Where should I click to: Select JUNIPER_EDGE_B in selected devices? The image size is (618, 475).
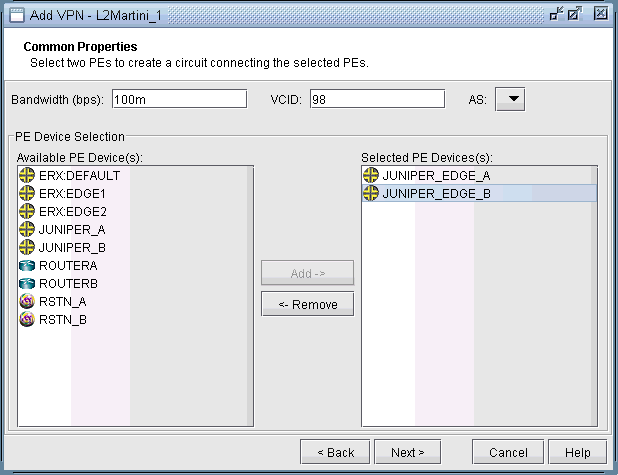click(x=436, y=193)
